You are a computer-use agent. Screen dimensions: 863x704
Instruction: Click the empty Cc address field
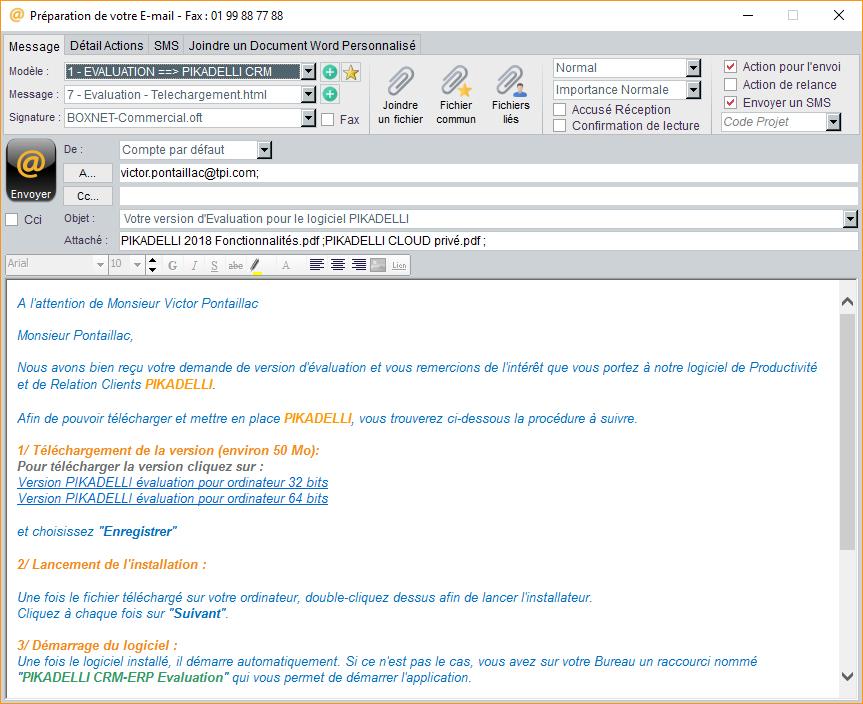(x=489, y=196)
